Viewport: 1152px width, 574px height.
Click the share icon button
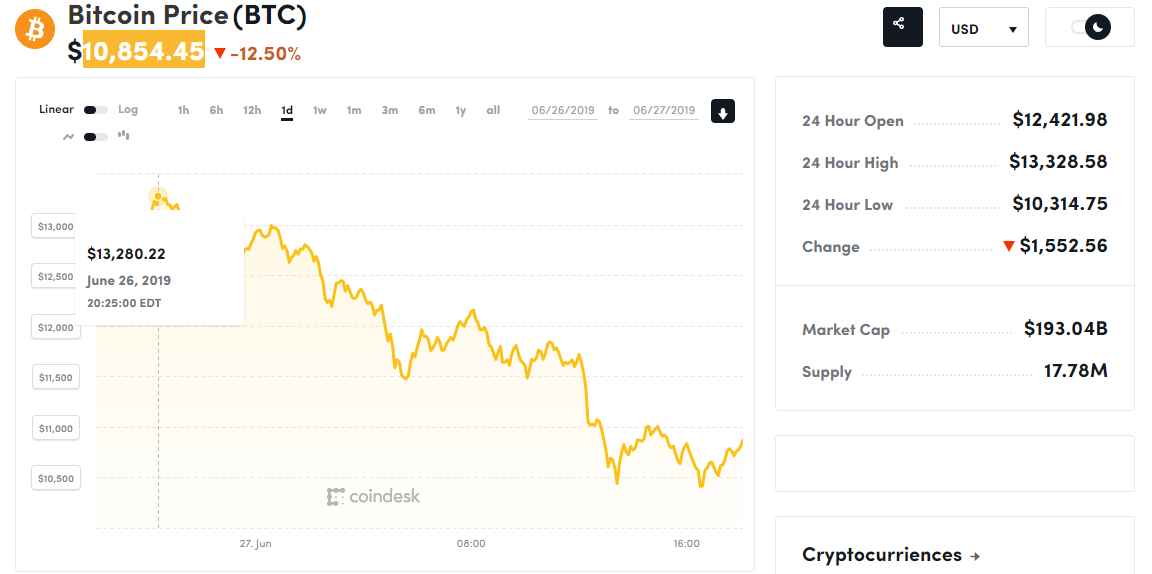[x=902, y=27]
